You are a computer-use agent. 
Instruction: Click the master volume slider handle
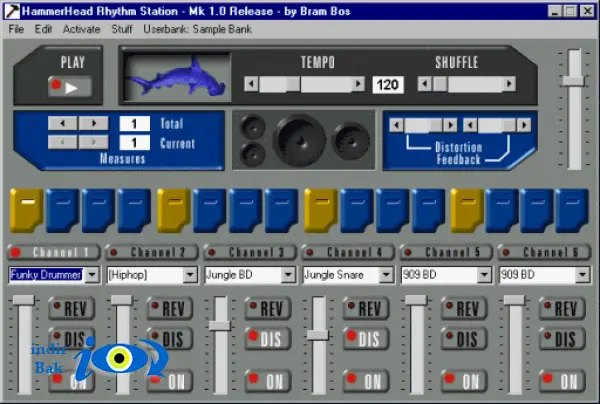click(x=573, y=81)
